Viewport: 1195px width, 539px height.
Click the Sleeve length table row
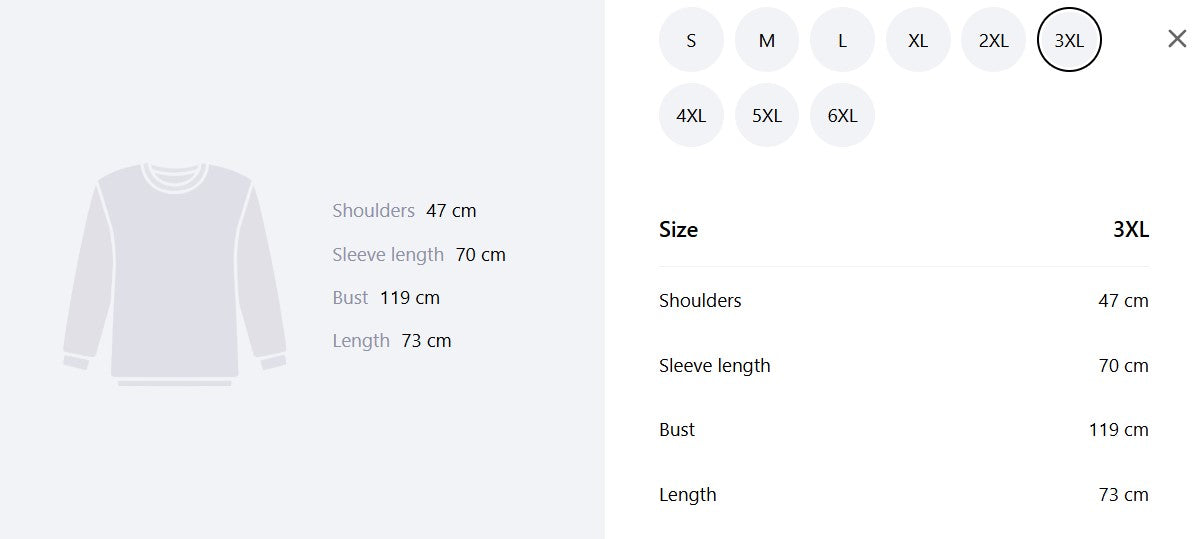(x=904, y=365)
